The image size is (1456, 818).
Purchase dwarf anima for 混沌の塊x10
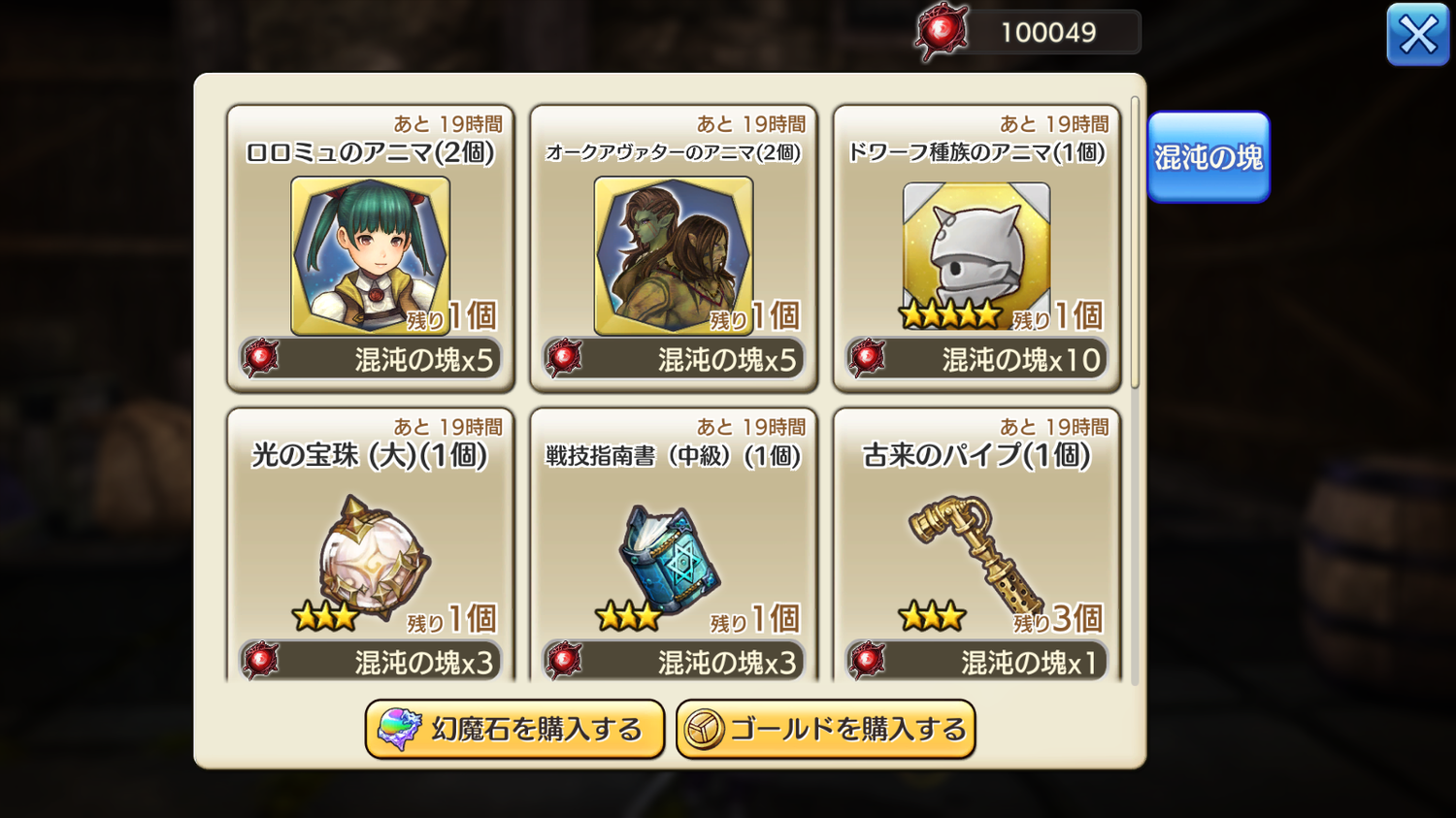tap(976, 359)
